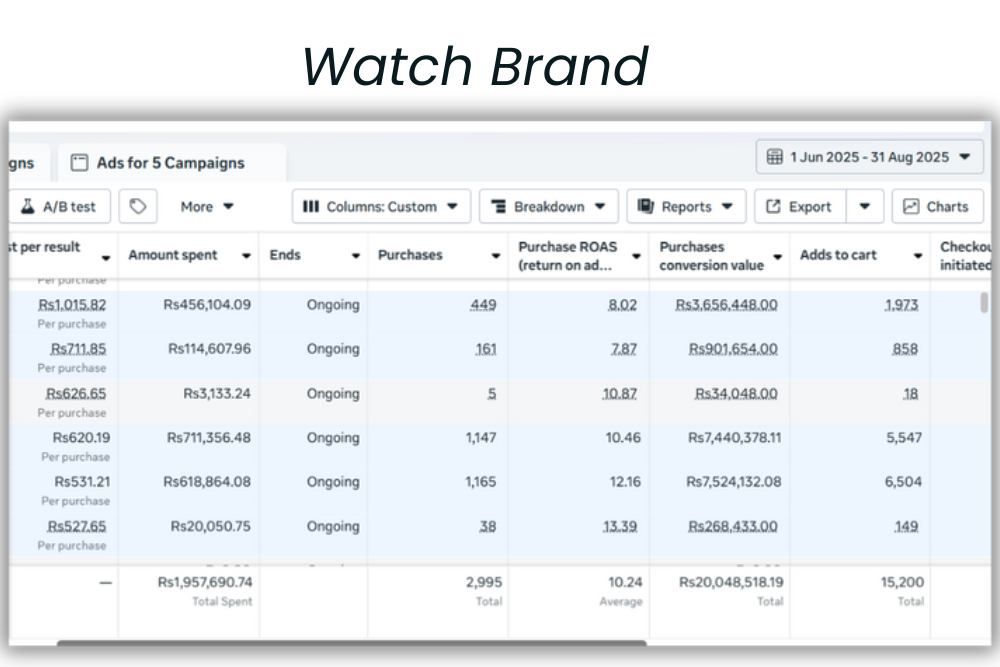1000x667 pixels.
Task: Click the Columns bars icon
Action: [310, 207]
